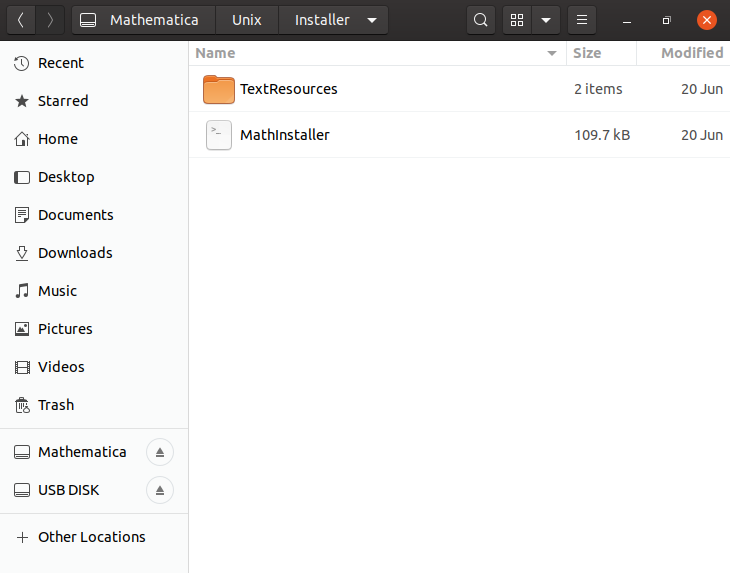Expand the Installer path dropdown arrow
Screen dimensions: 730x573
point(372,20)
